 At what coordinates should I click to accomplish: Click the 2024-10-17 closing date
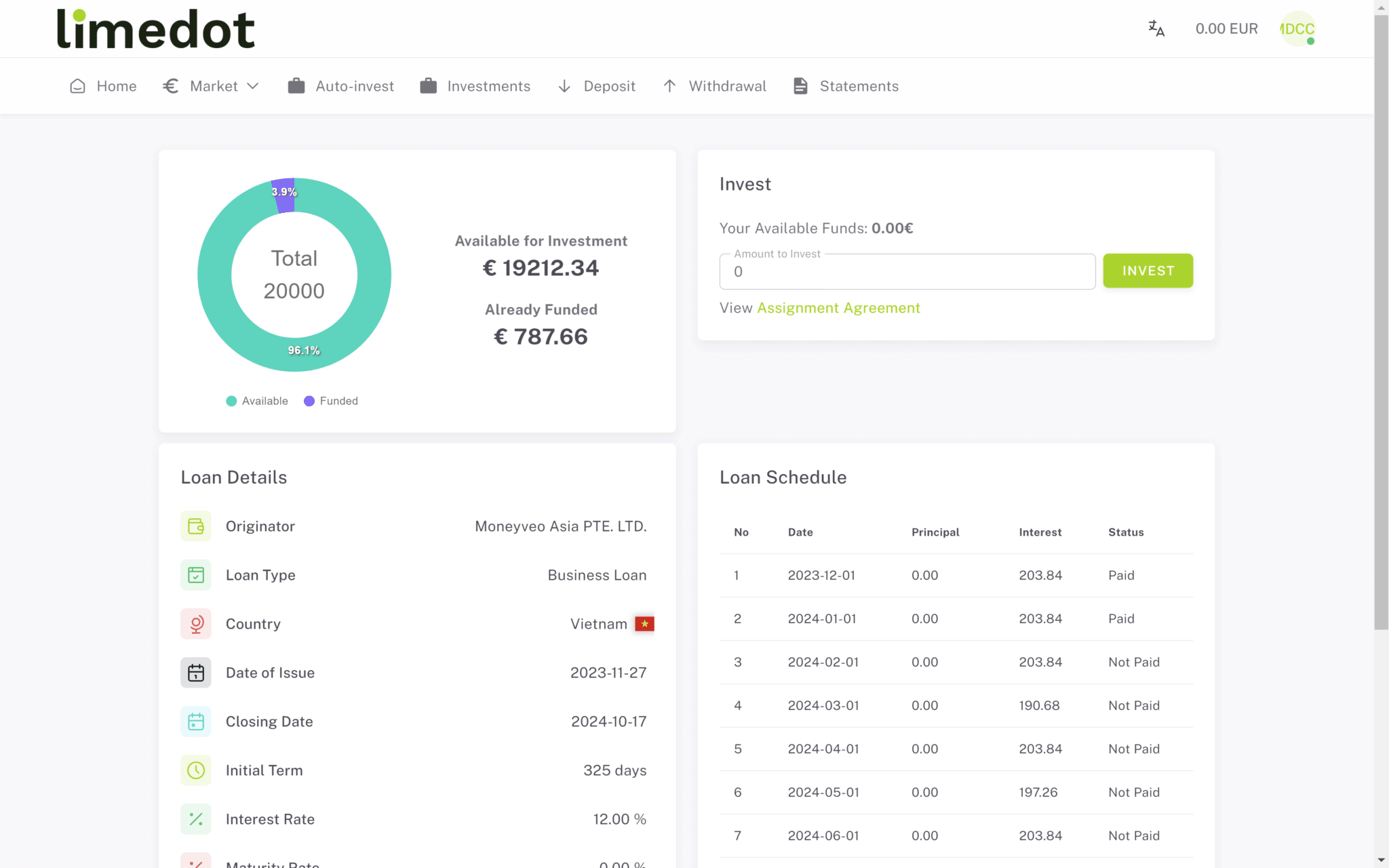pyautogui.click(x=608, y=722)
